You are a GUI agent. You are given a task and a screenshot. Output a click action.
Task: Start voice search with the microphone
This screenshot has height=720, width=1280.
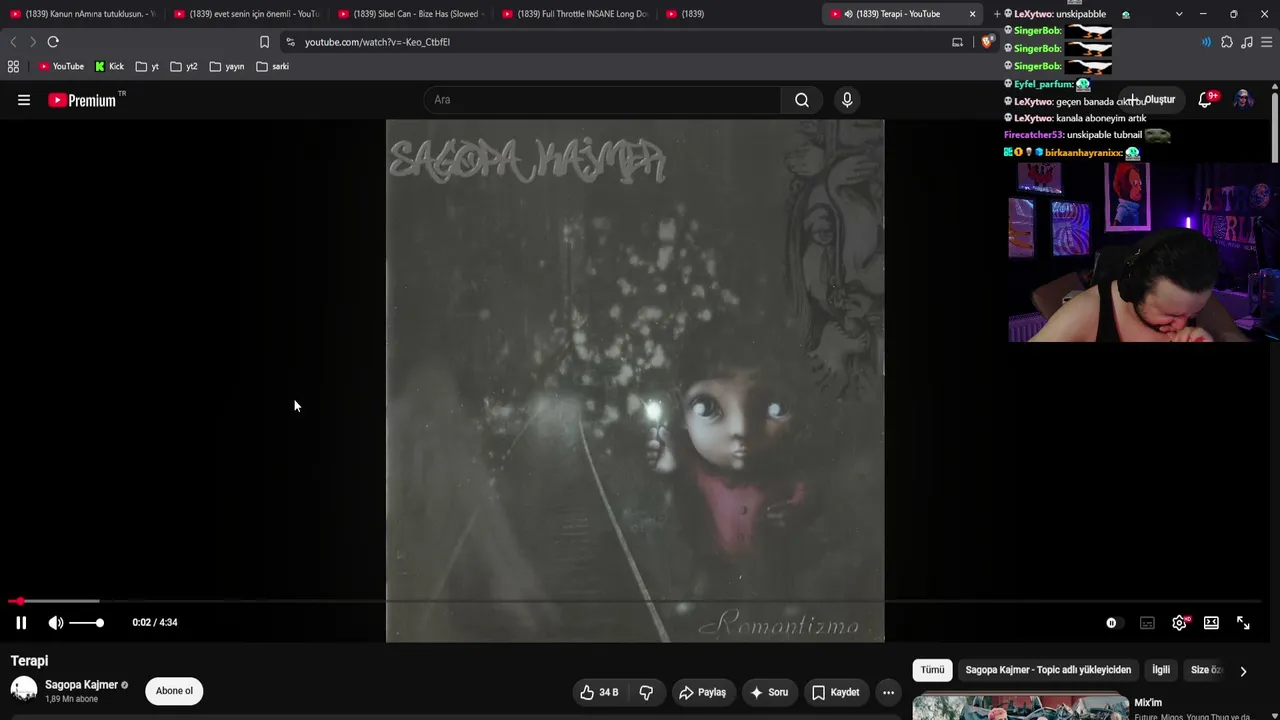(x=847, y=100)
